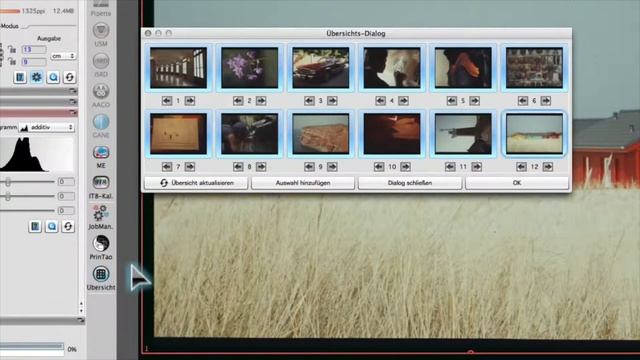Click left arrow under thumbnail 6
640x360 pixels.
pos(523,100)
